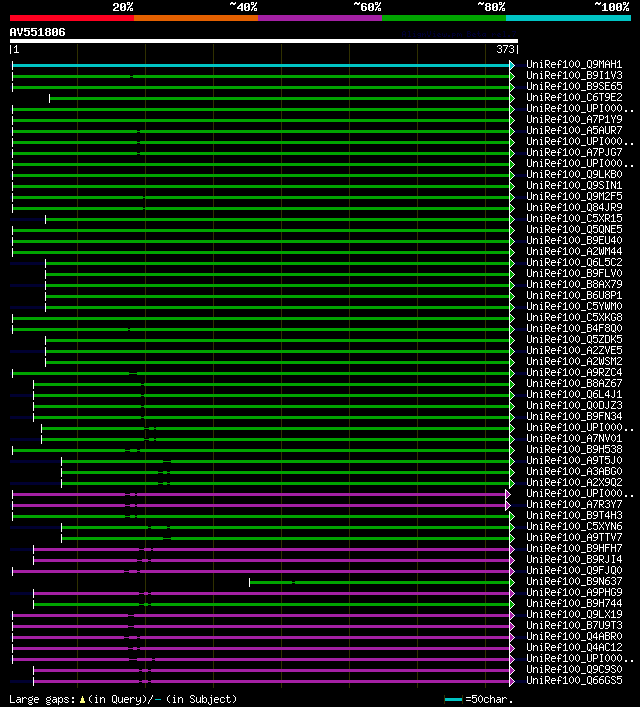Select the UniRef100_C5XR15 label

[x=574, y=218]
